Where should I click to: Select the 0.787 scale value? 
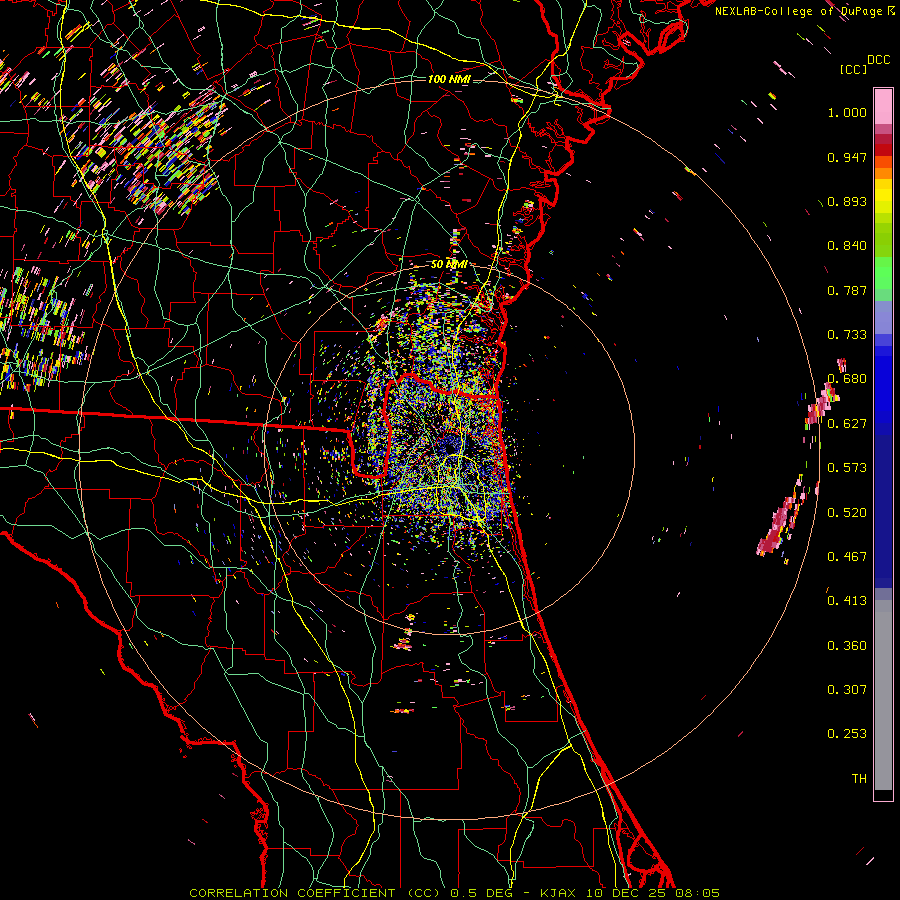(x=847, y=290)
